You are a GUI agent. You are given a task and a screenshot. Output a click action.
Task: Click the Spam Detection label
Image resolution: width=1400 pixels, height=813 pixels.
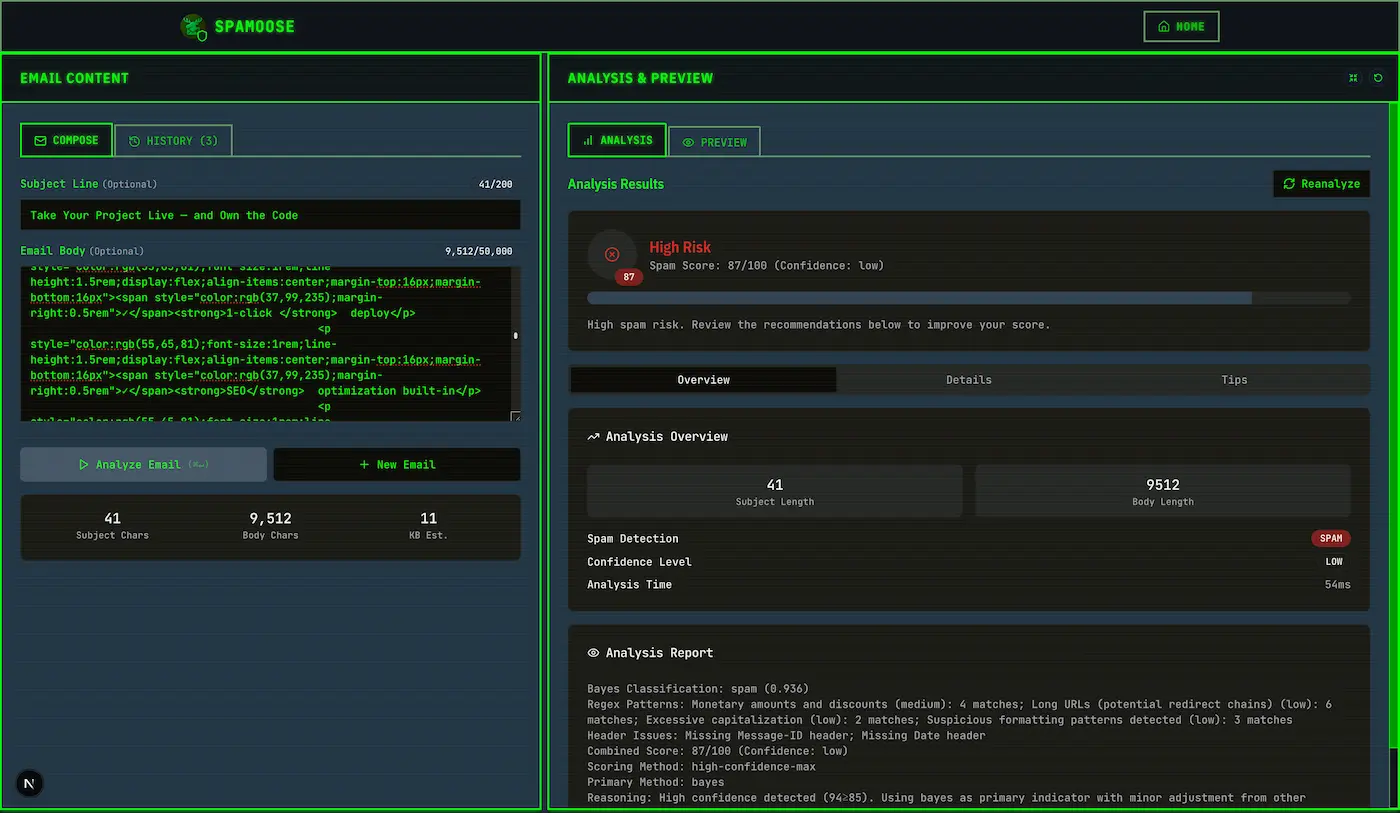(x=633, y=539)
